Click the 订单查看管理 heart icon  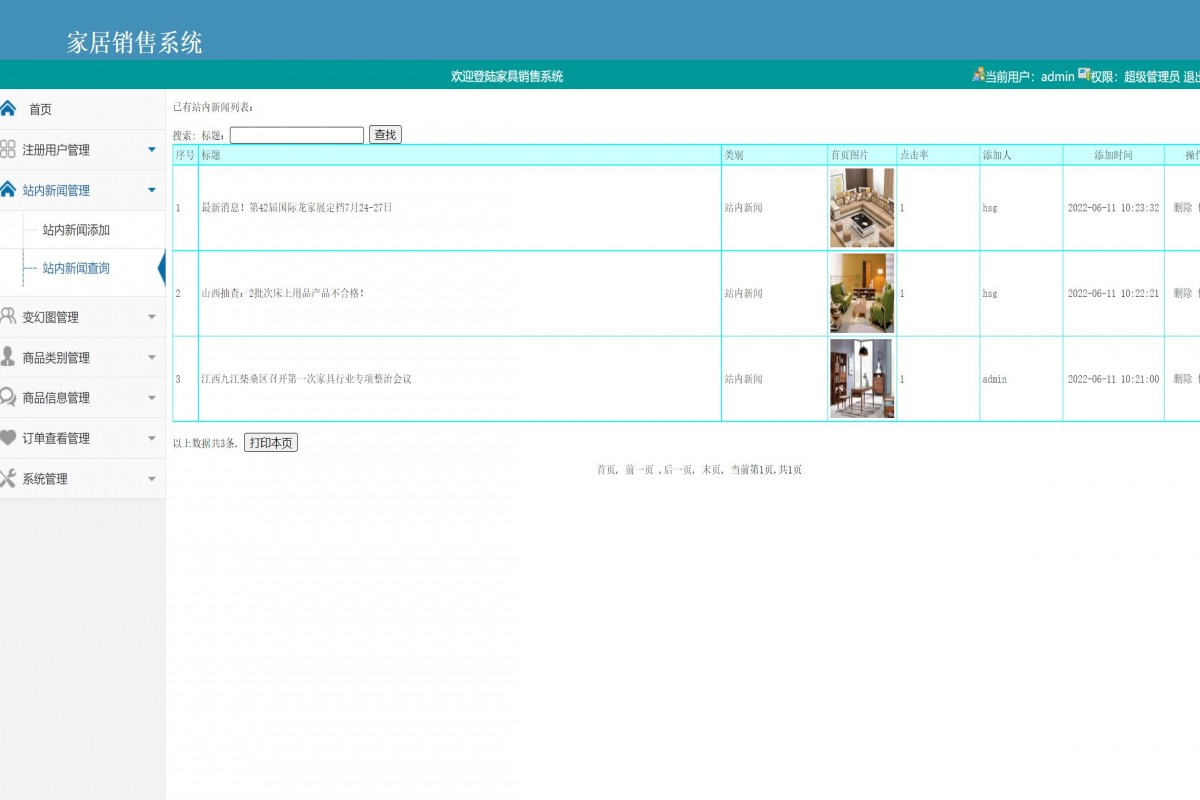point(8,438)
